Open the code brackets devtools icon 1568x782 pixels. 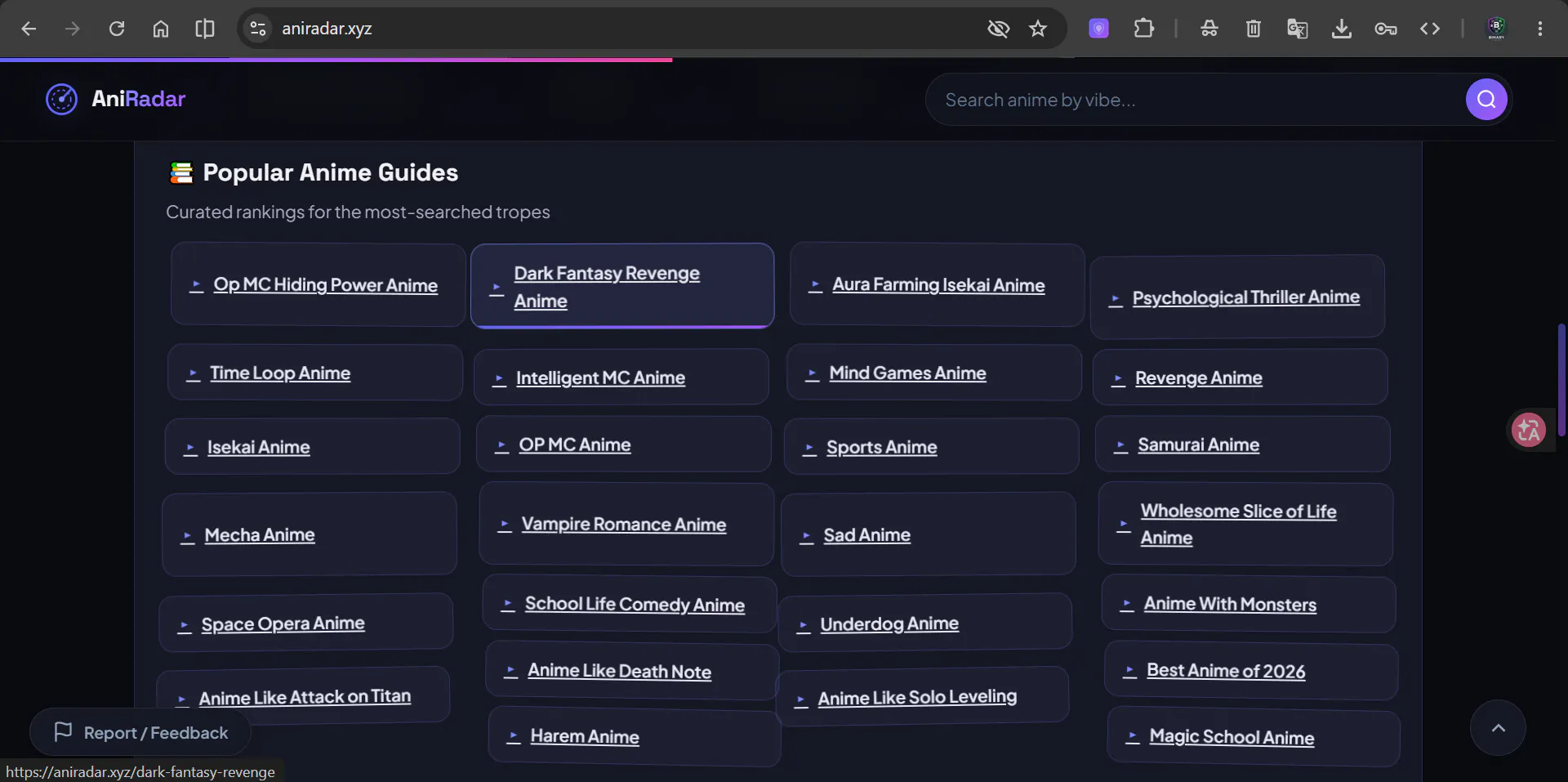1430,29
